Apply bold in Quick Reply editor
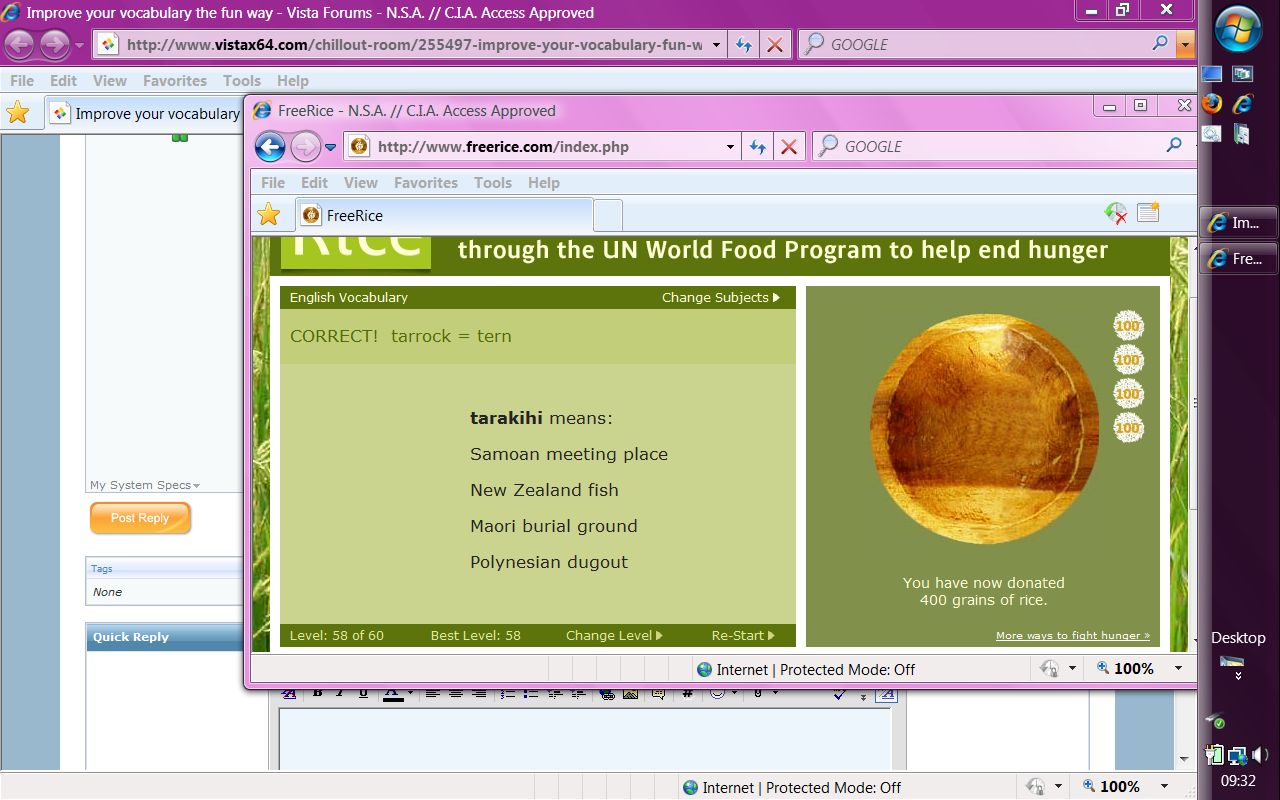The width and height of the screenshot is (1280, 800). [x=317, y=692]
